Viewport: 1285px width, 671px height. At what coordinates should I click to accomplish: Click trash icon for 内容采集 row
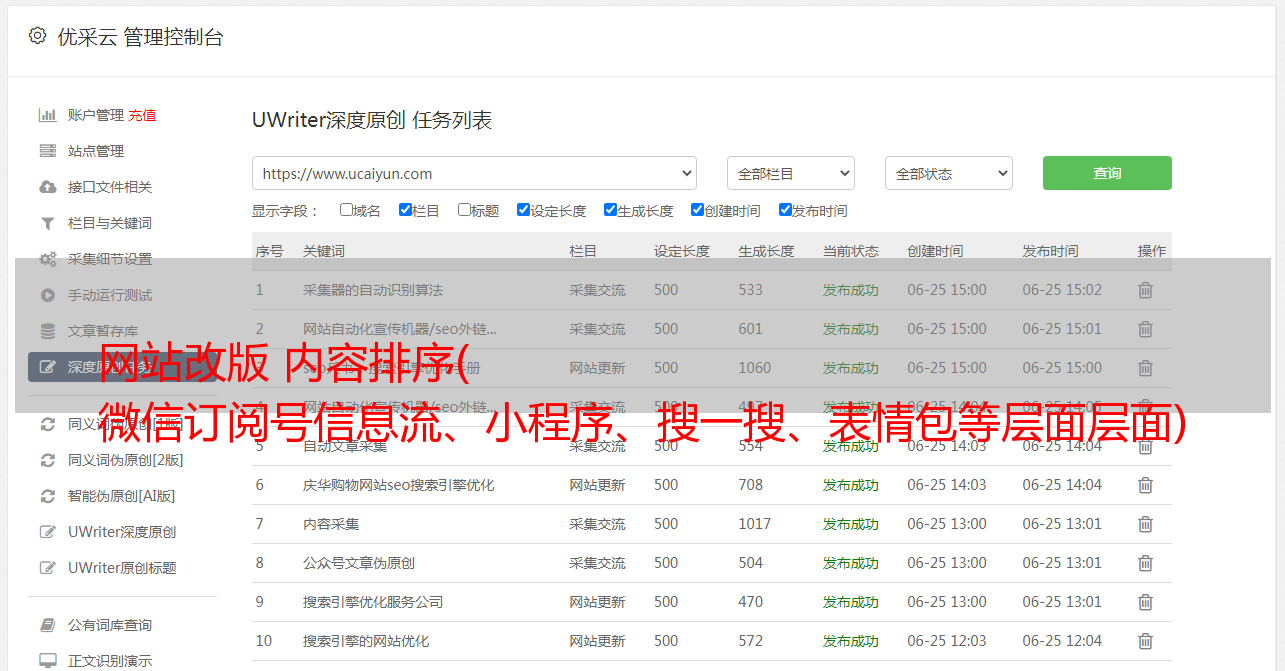pos(1145,524)
